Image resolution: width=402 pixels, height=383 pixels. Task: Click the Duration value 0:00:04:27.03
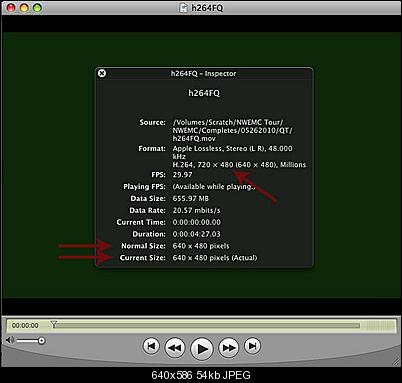[x=197, y=234]
